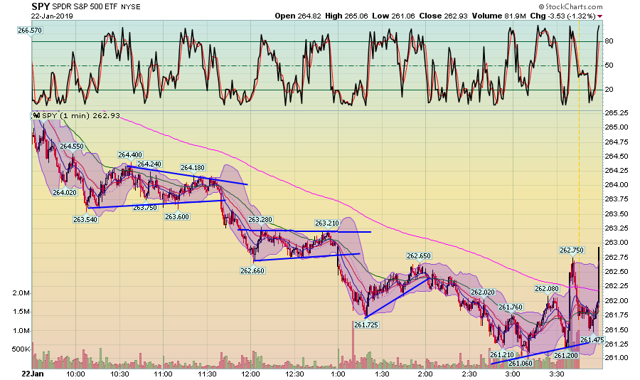Click the 261.210 price annotation

pyautogui.click(x=502, y=354)
